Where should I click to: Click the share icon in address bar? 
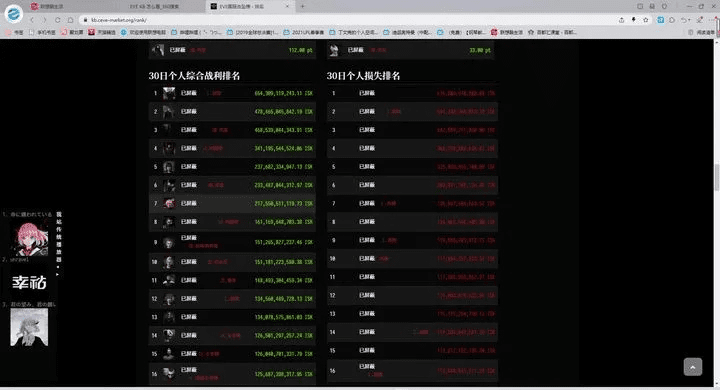pyautogui.click(x=621, y=20)
